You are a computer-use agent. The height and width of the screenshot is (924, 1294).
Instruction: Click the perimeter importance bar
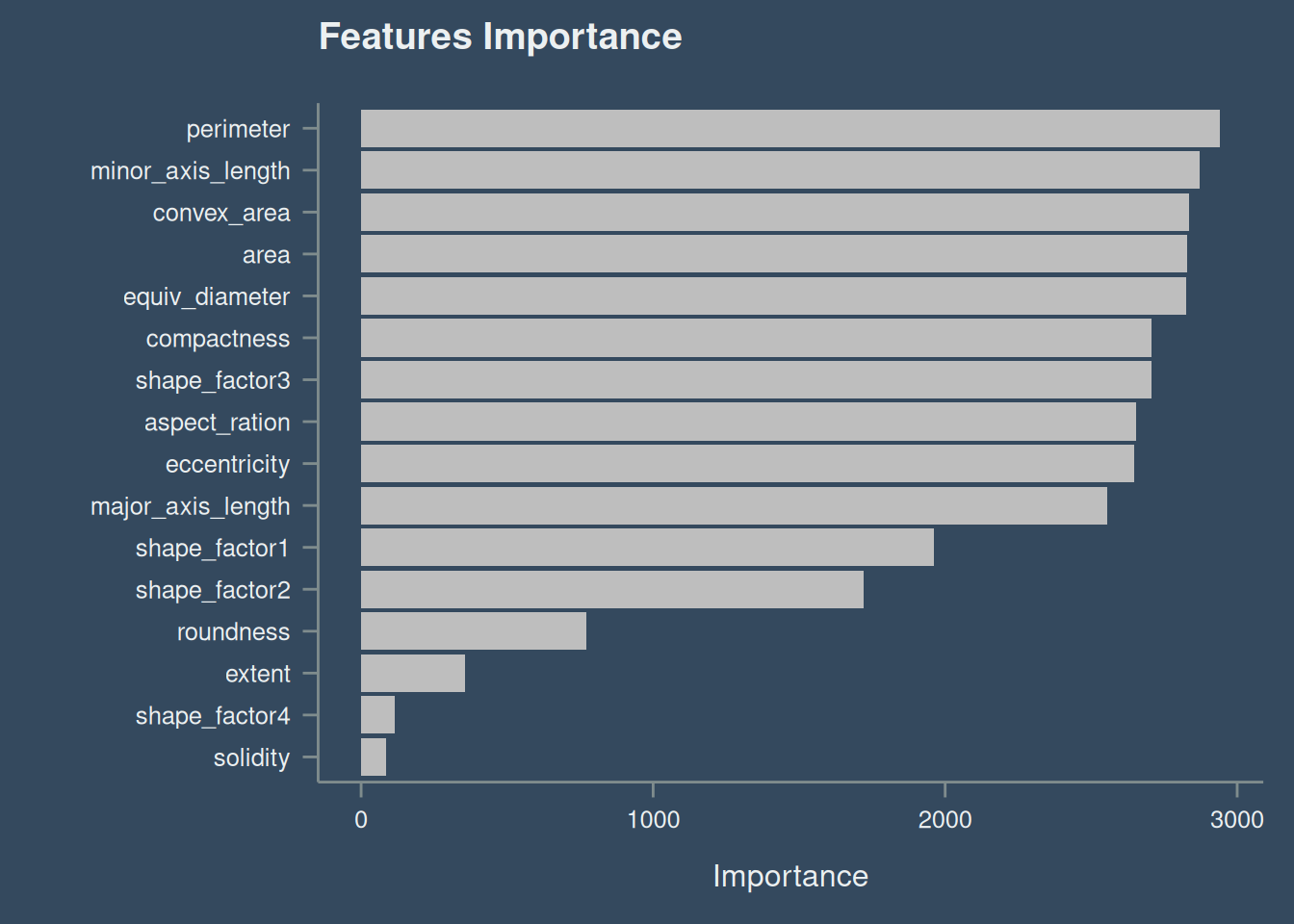790,129
